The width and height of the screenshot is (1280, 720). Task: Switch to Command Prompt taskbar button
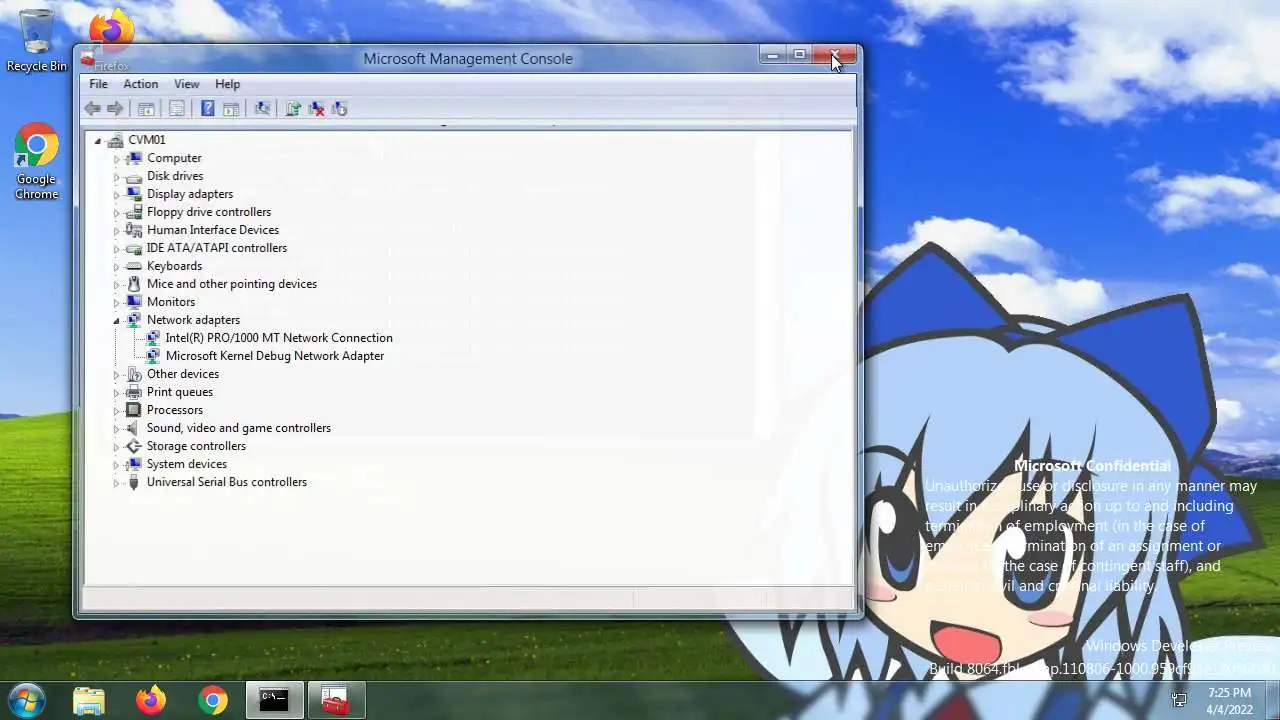click(274, 701)
